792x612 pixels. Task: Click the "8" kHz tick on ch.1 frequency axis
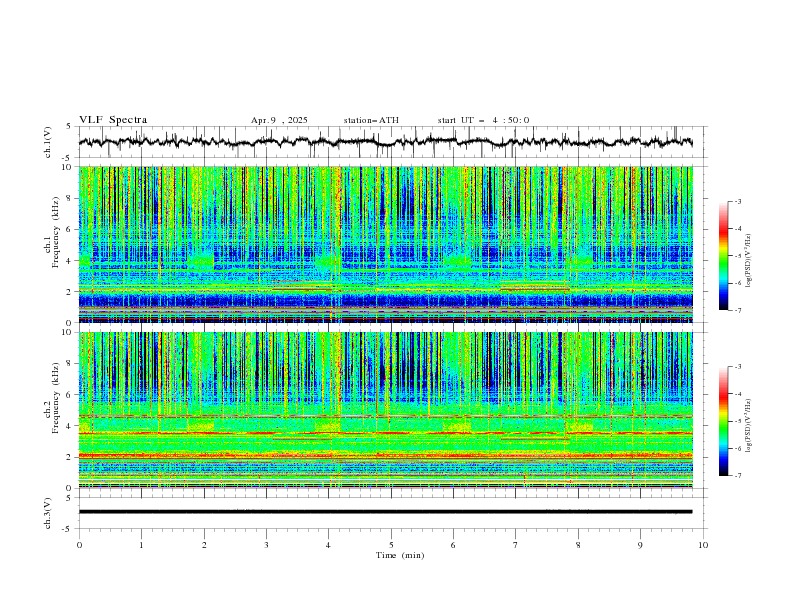point(71,198)
